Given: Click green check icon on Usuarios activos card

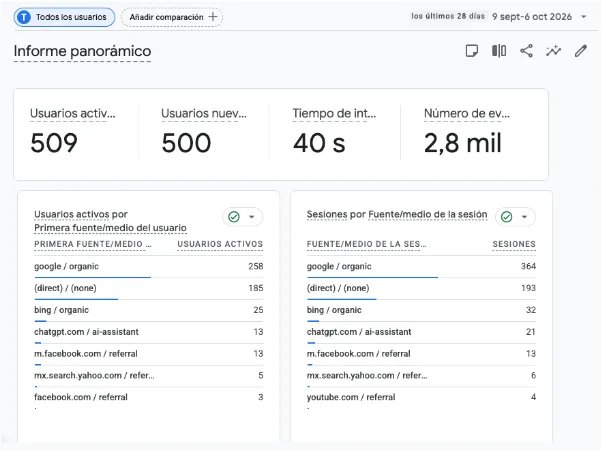Looking at the screenshot, I should pyautogui.click(x=234, y=217).
